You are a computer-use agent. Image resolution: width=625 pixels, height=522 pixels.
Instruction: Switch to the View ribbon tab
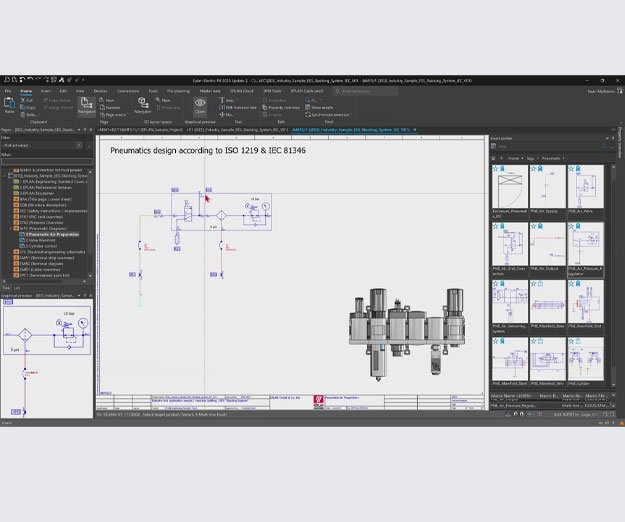coord(80,91)
